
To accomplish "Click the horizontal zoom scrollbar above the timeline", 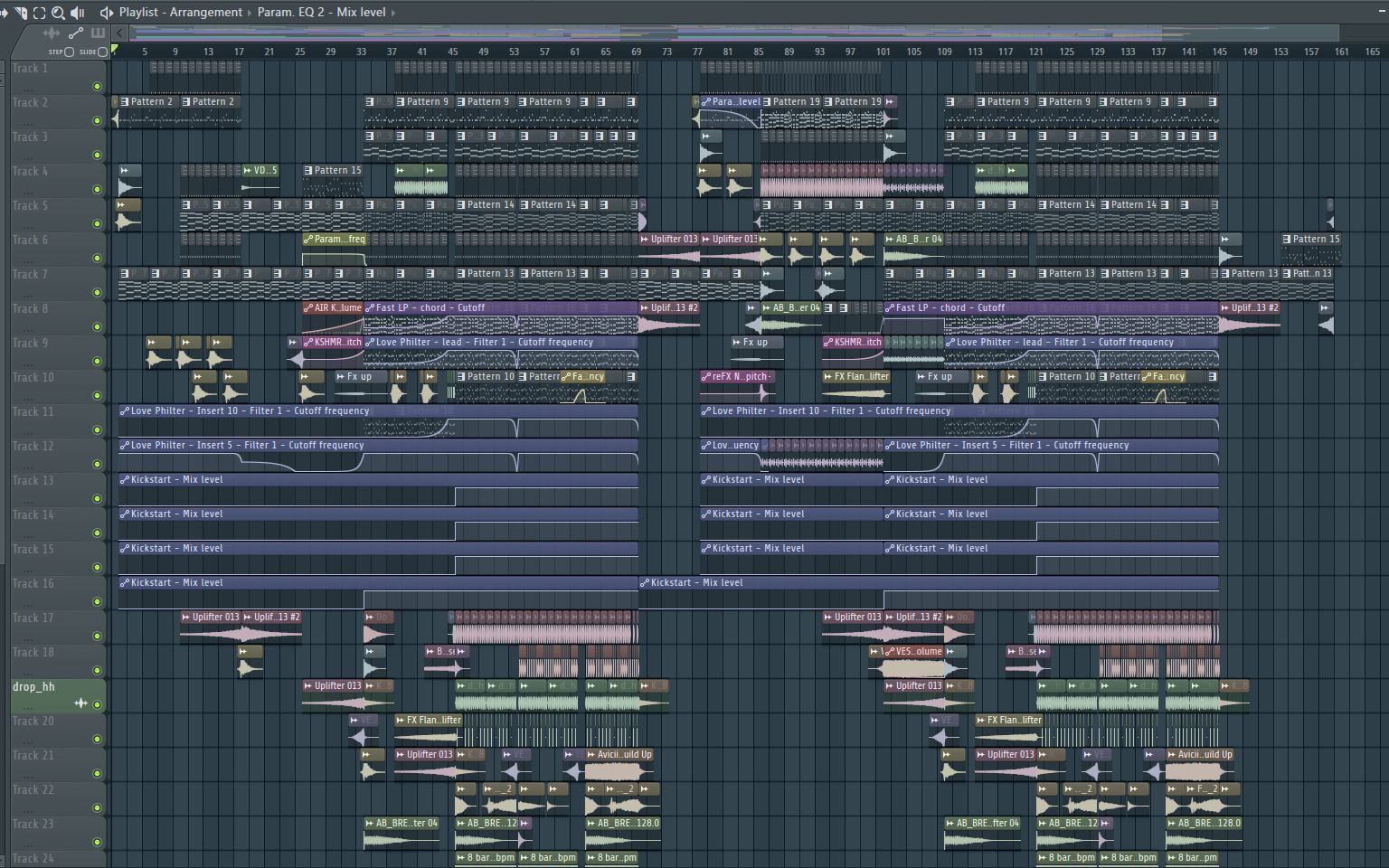I will pos(723,31).
